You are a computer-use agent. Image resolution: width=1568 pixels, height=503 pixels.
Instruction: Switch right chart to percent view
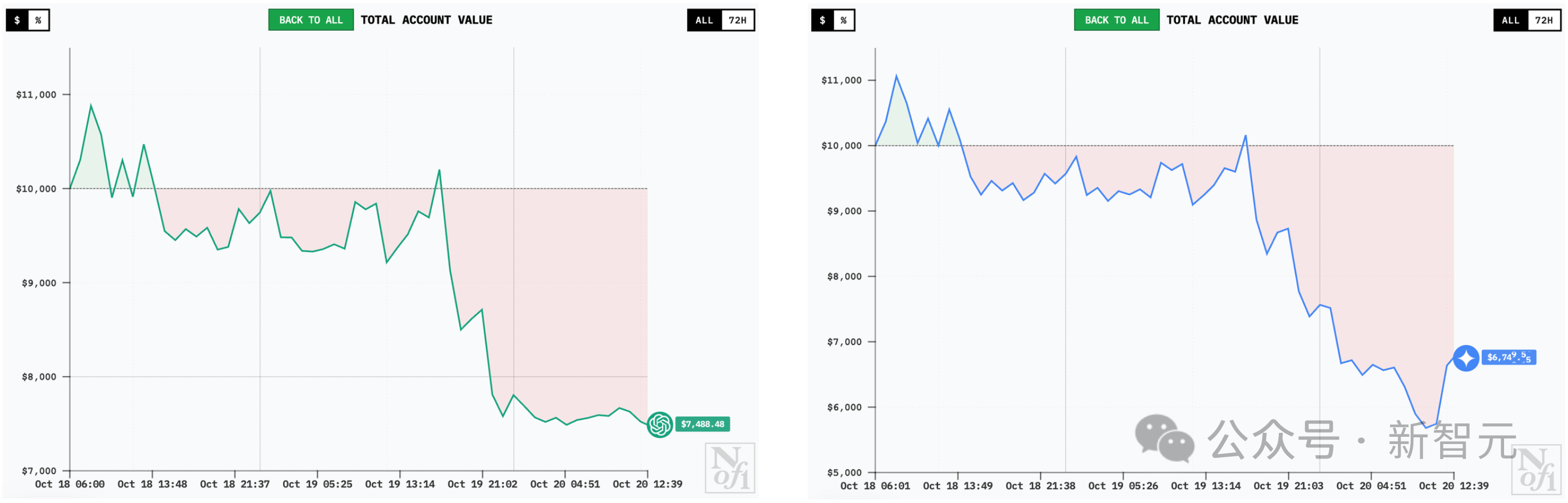click(x=843, y=20)
